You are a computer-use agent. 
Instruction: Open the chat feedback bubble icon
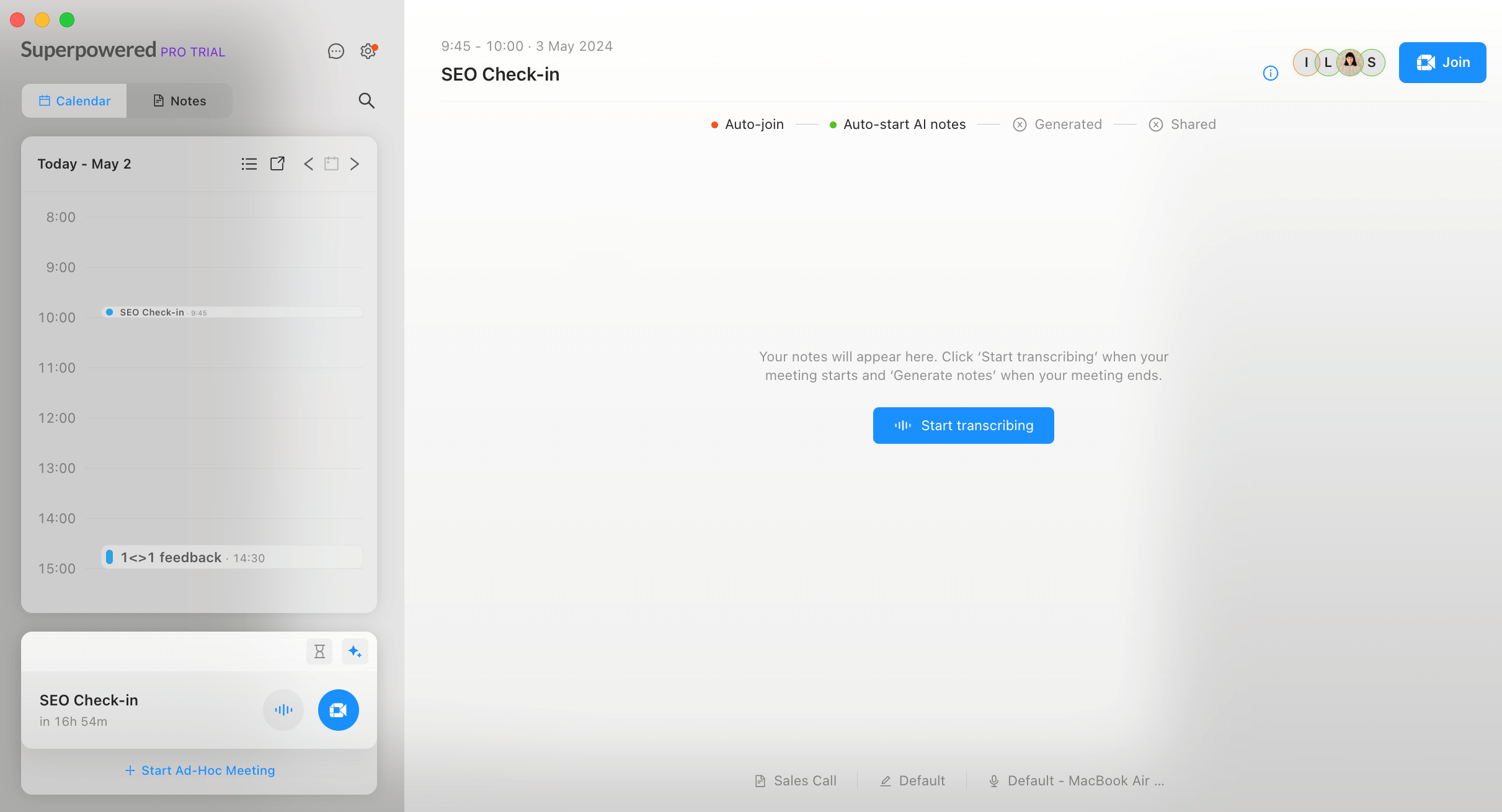pos(336,51)
